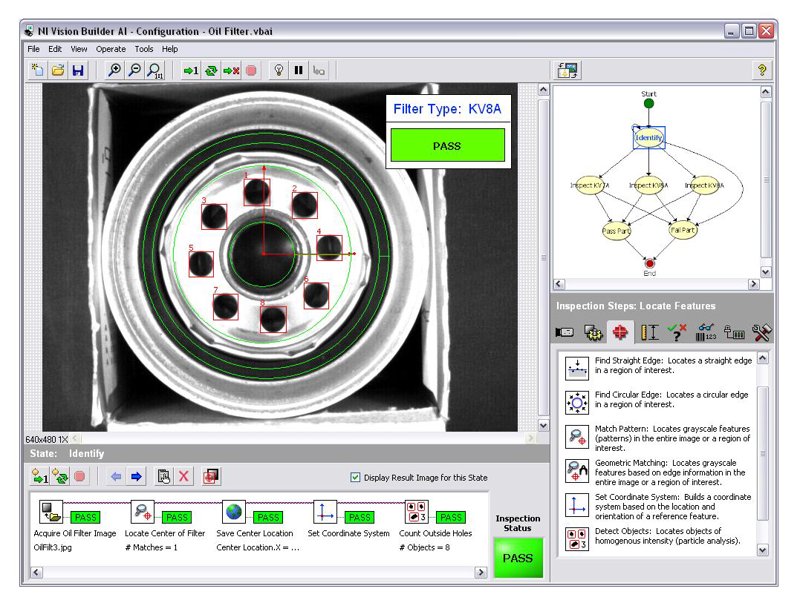
Task: Open the Locate Features crosshair tab icon
Action: (620, 333)
